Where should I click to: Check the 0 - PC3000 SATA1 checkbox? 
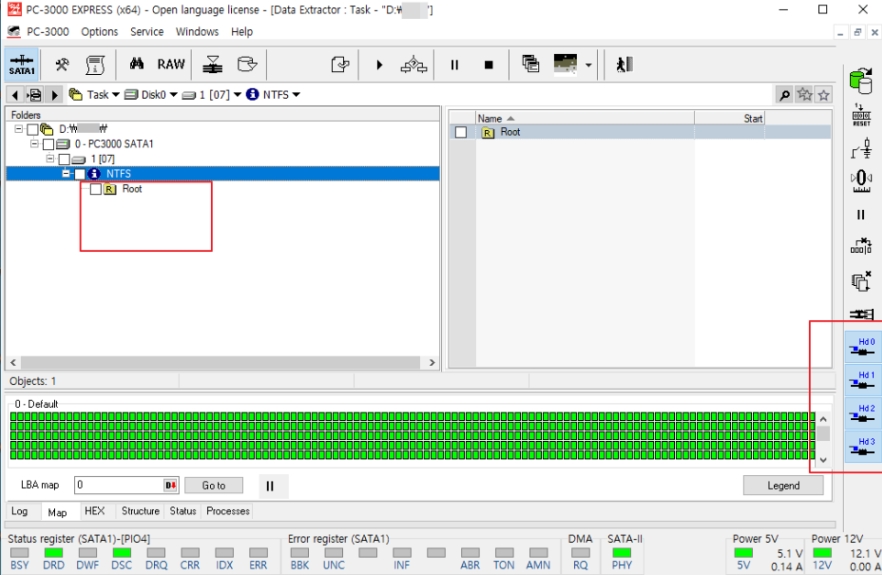pos(48,145)
